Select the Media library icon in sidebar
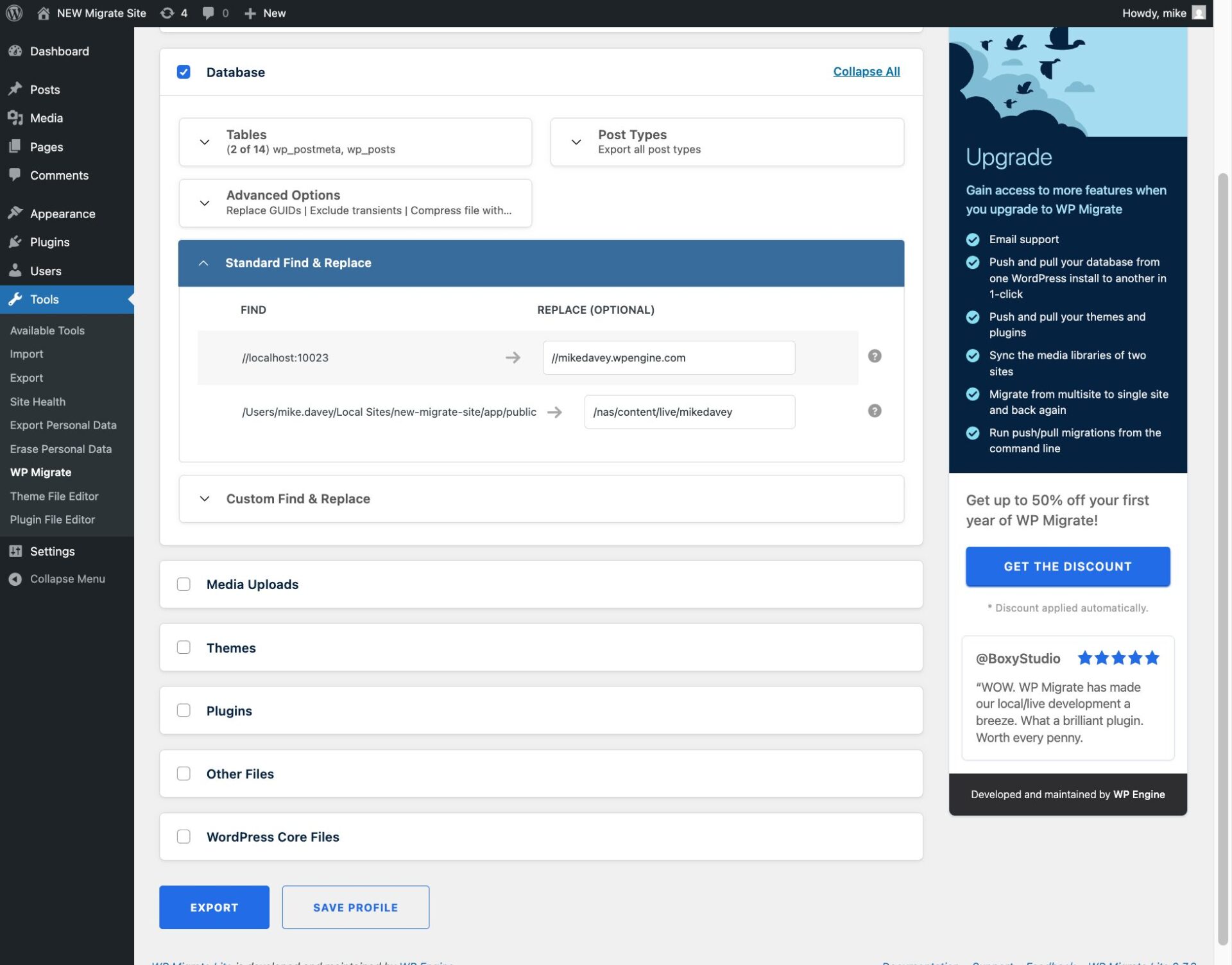 (x=16, y=118)
